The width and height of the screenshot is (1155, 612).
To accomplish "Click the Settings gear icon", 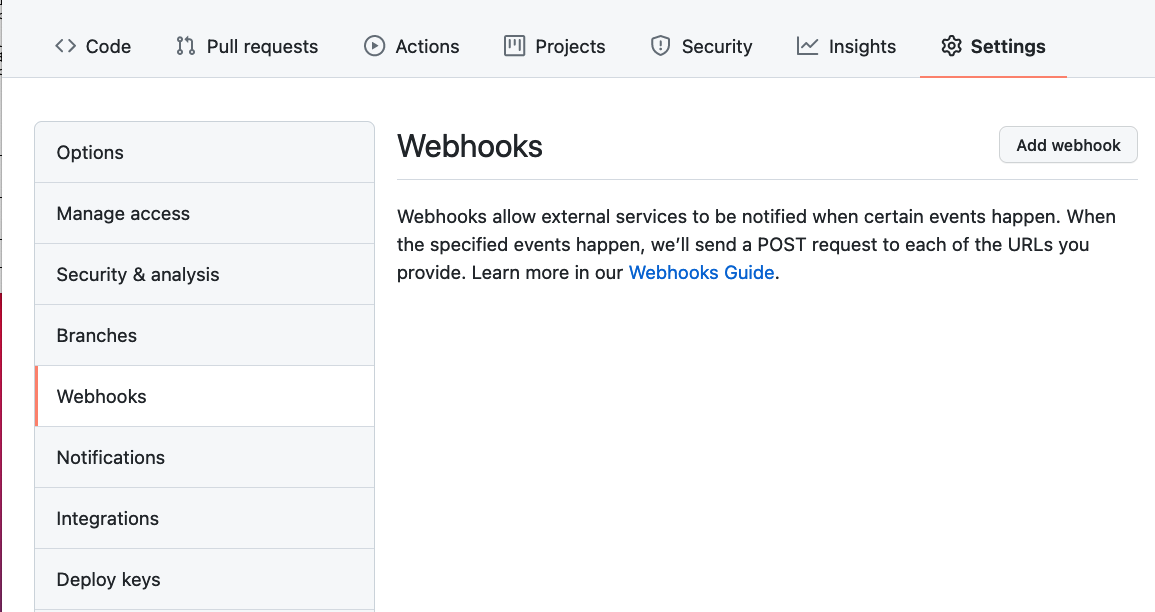I will [x=951, y=46].
